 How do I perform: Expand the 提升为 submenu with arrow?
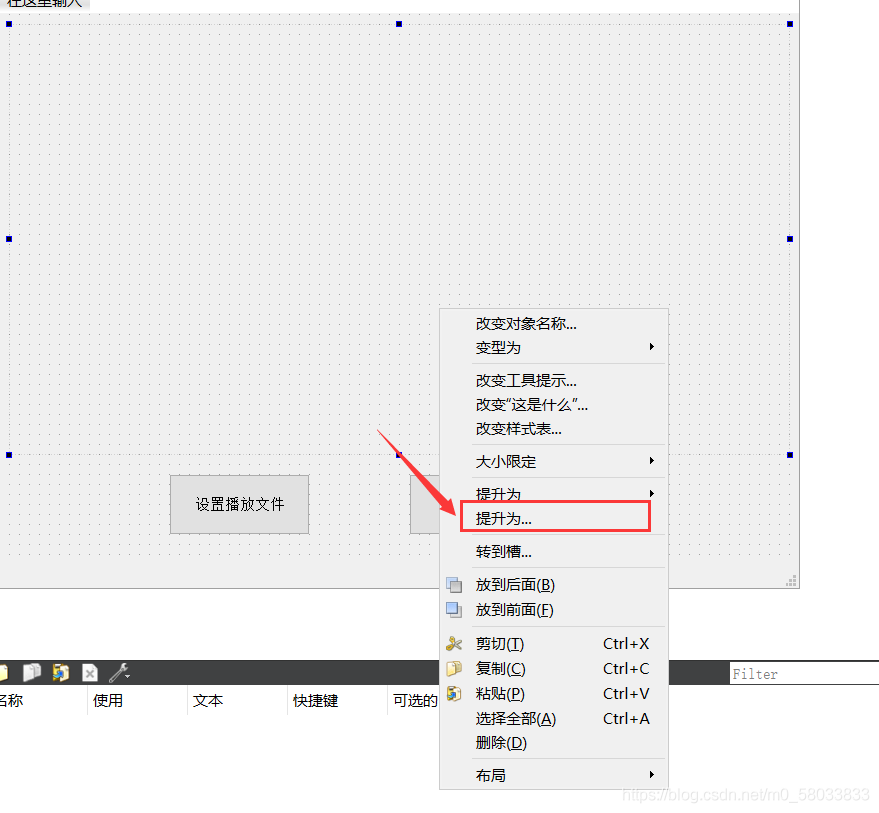(554, 492)
